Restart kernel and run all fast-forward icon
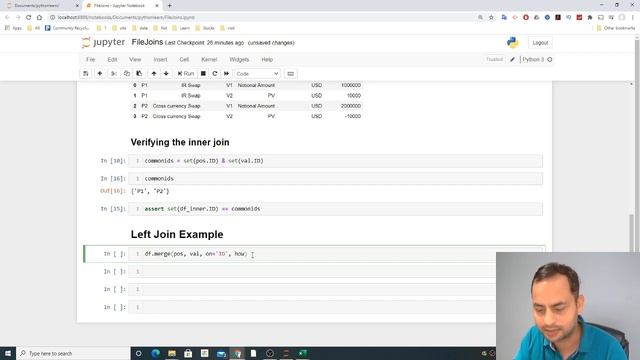The width and height of the screenshot is (640, 360). (227, 73)
